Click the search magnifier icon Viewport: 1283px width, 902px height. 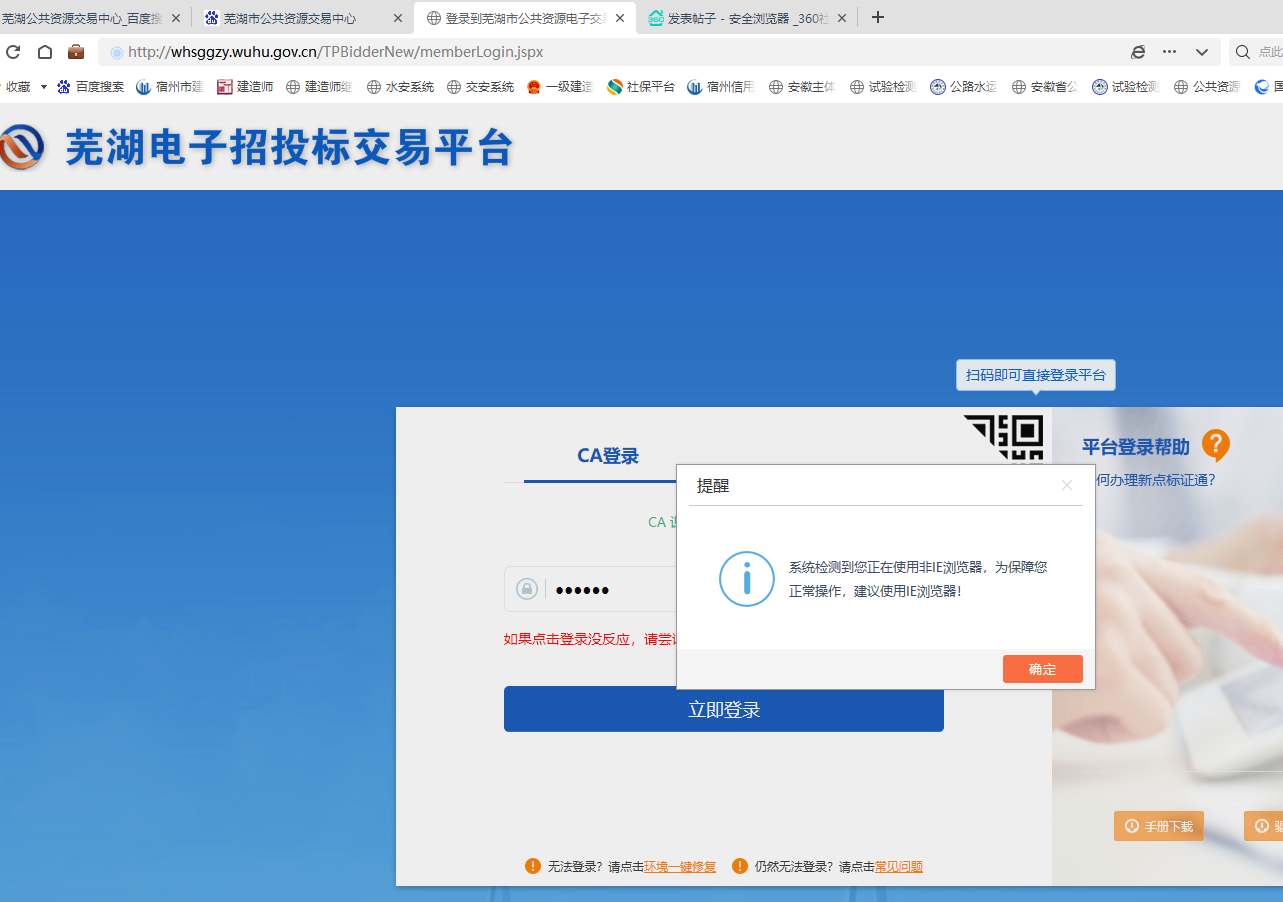[1243, 52]
